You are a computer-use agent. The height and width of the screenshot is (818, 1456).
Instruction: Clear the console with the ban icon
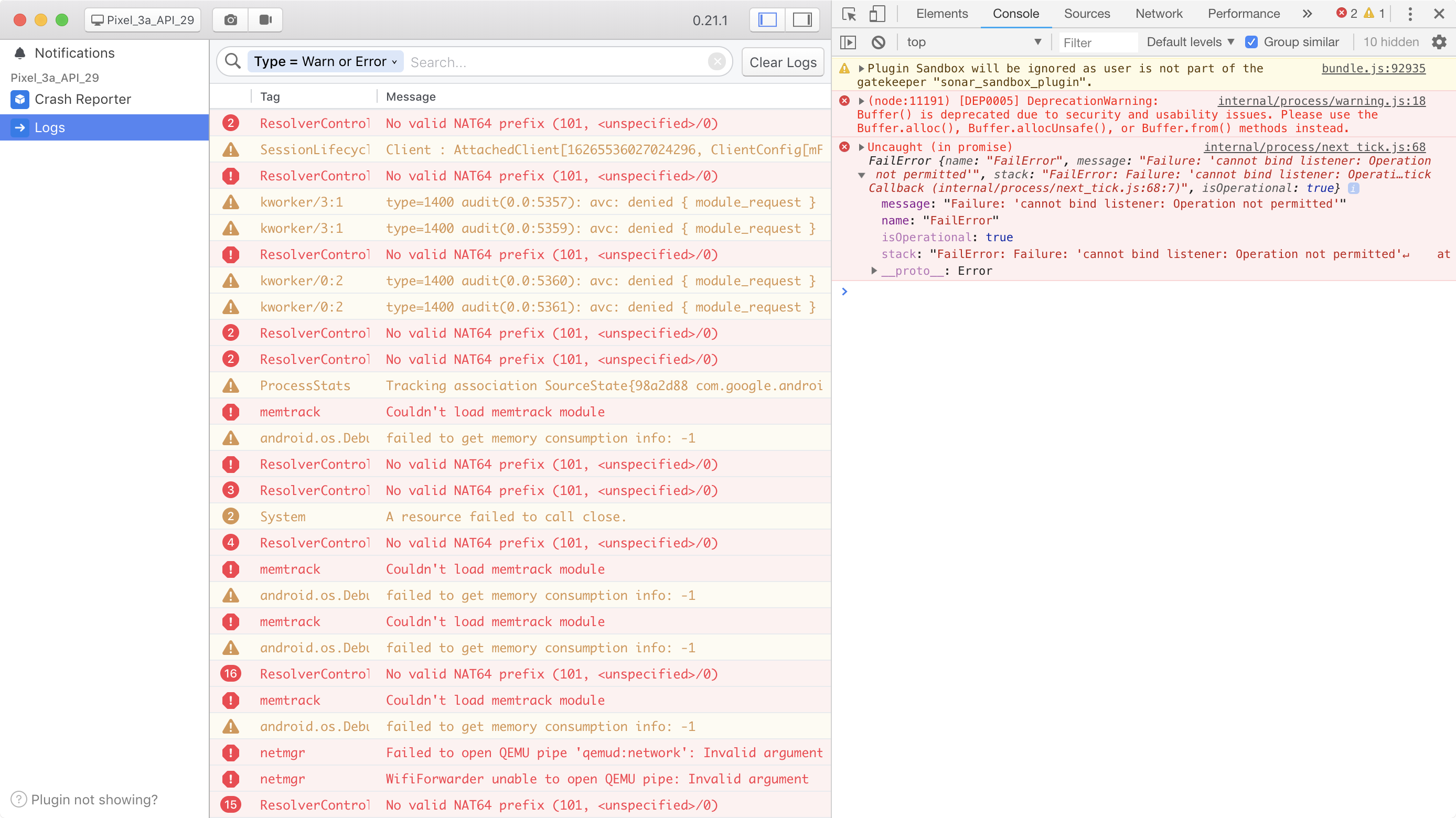[x=879, y=42]
